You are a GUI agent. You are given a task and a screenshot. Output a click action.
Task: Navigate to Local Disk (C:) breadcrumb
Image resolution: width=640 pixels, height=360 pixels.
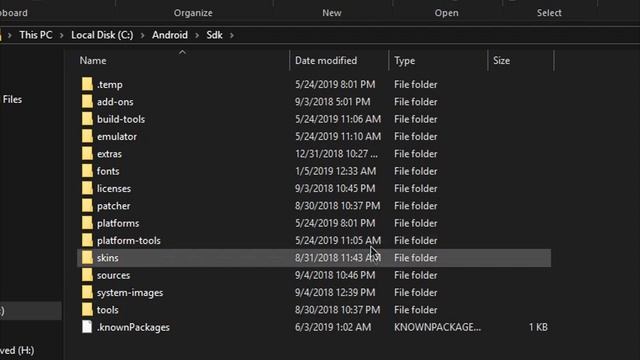point(102,35)
